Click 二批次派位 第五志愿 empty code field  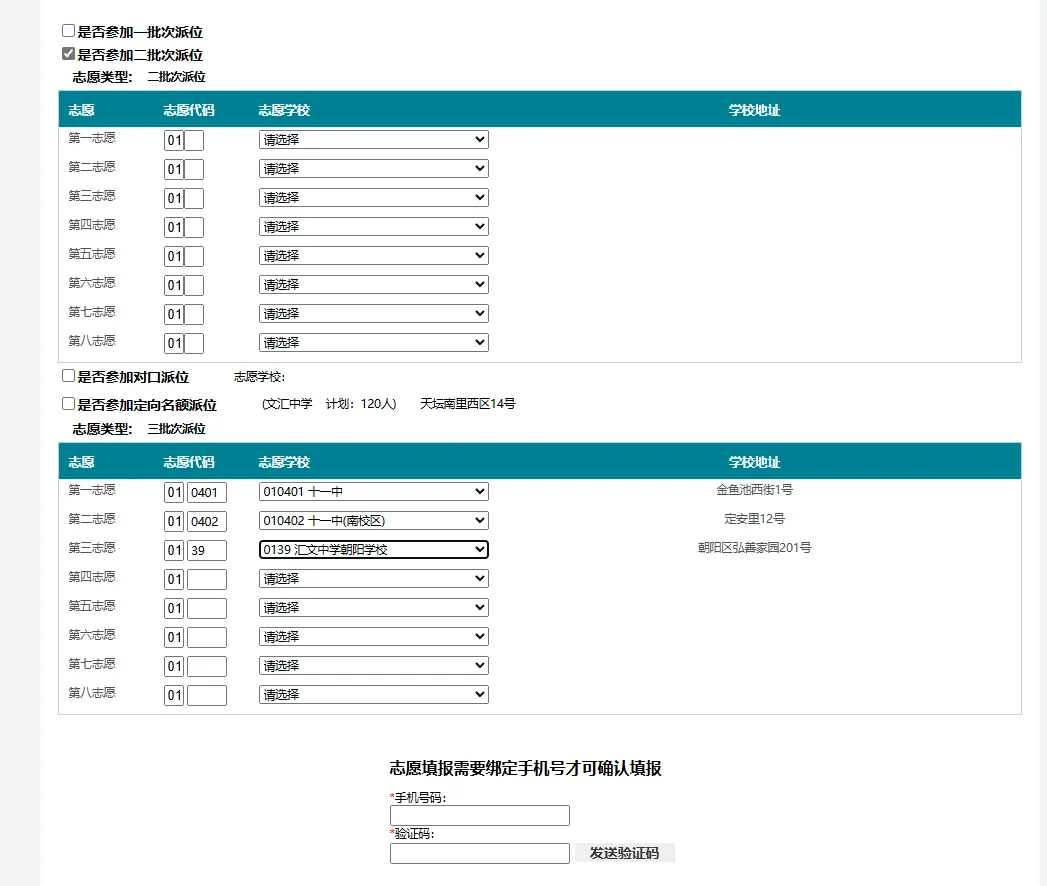(194, 256)
